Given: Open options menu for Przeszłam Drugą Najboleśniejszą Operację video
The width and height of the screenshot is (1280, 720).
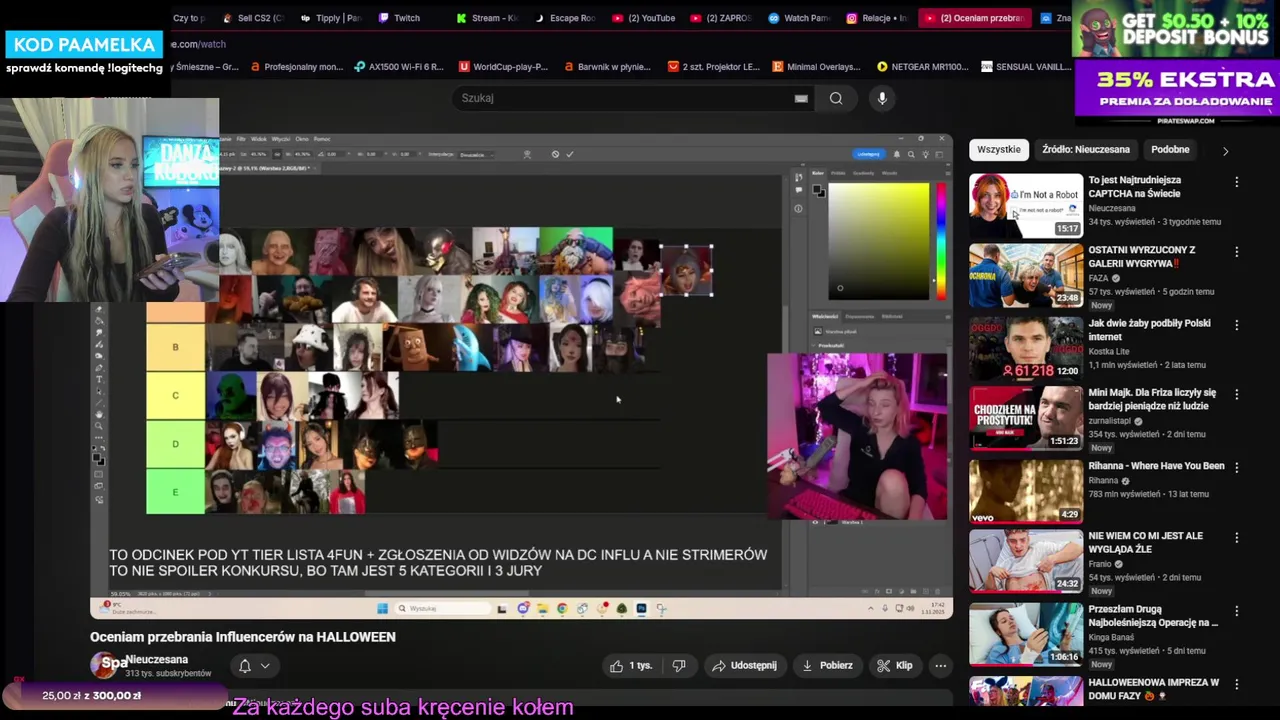Looking at the screenshot, I should 1237,610.
